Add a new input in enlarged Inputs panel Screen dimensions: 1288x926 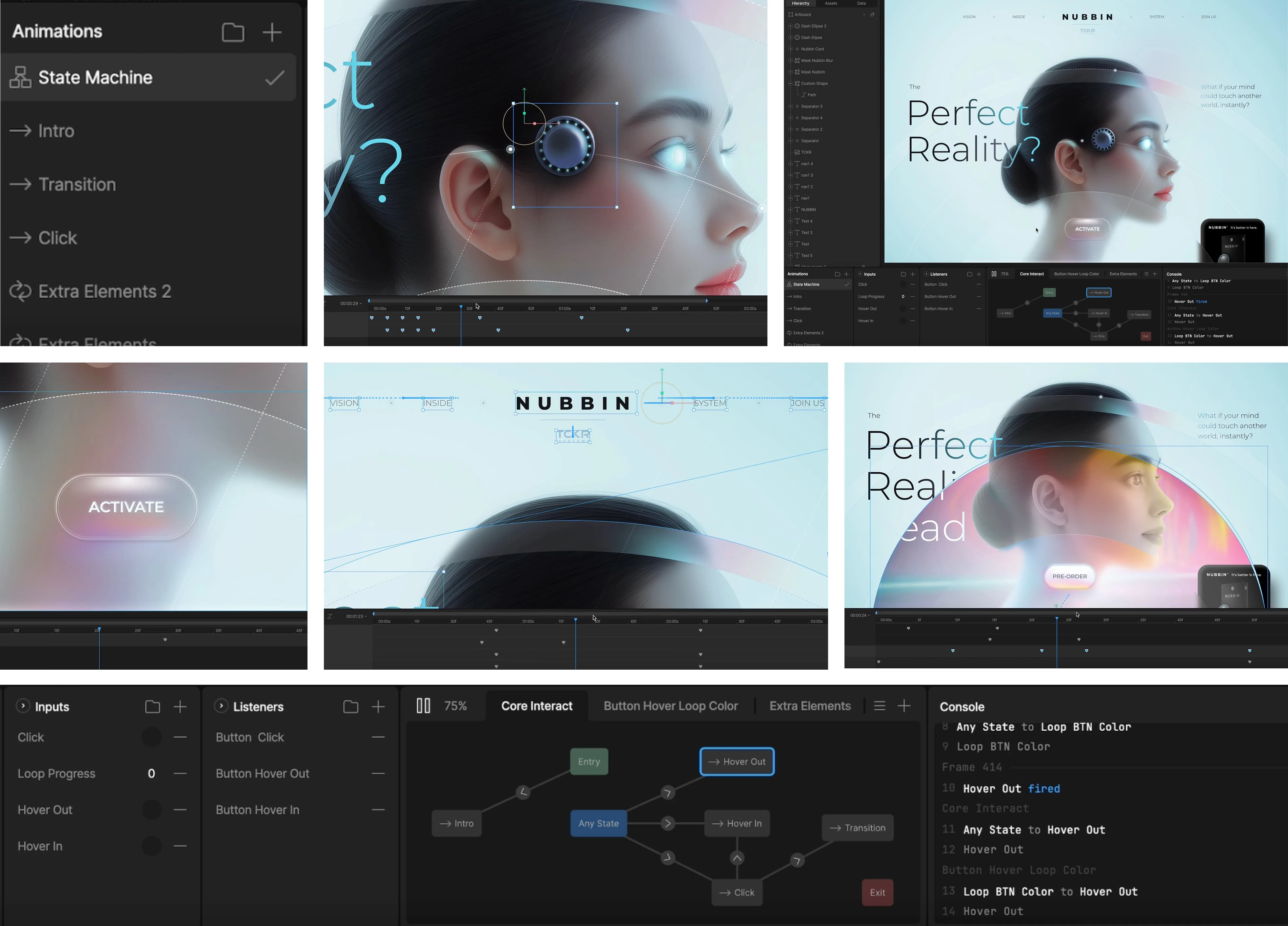180,706
